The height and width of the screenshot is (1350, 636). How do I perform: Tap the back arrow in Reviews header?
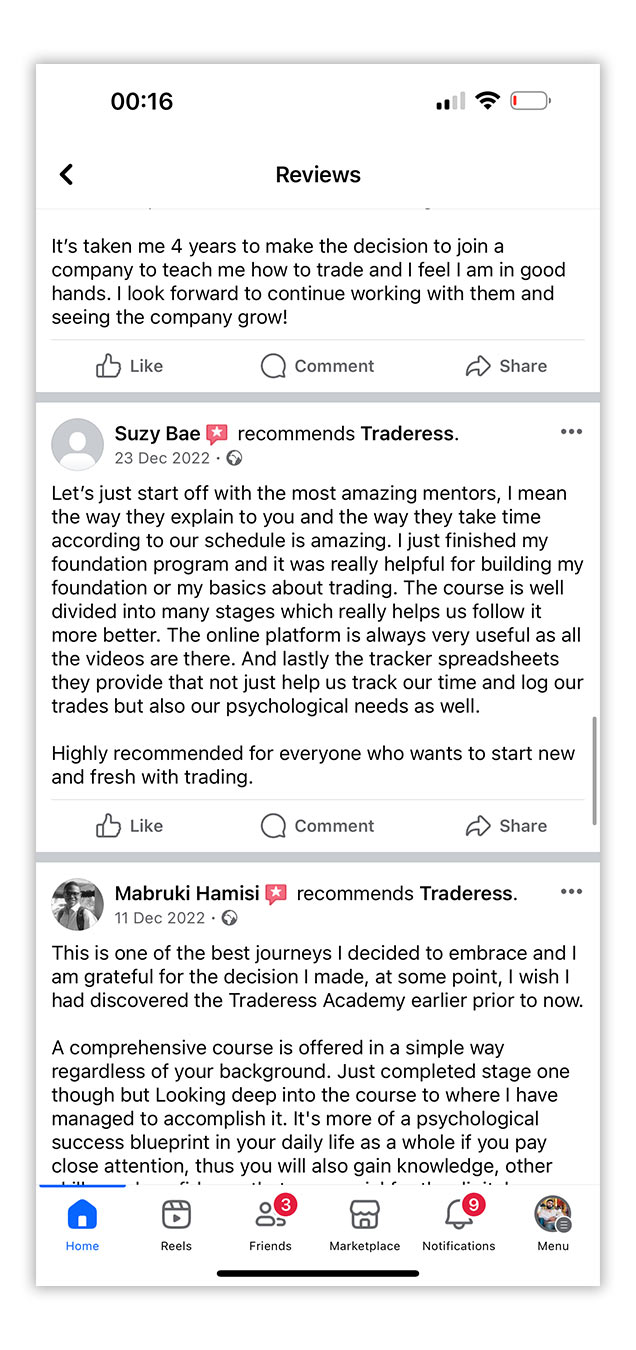[x=67, y=175]
